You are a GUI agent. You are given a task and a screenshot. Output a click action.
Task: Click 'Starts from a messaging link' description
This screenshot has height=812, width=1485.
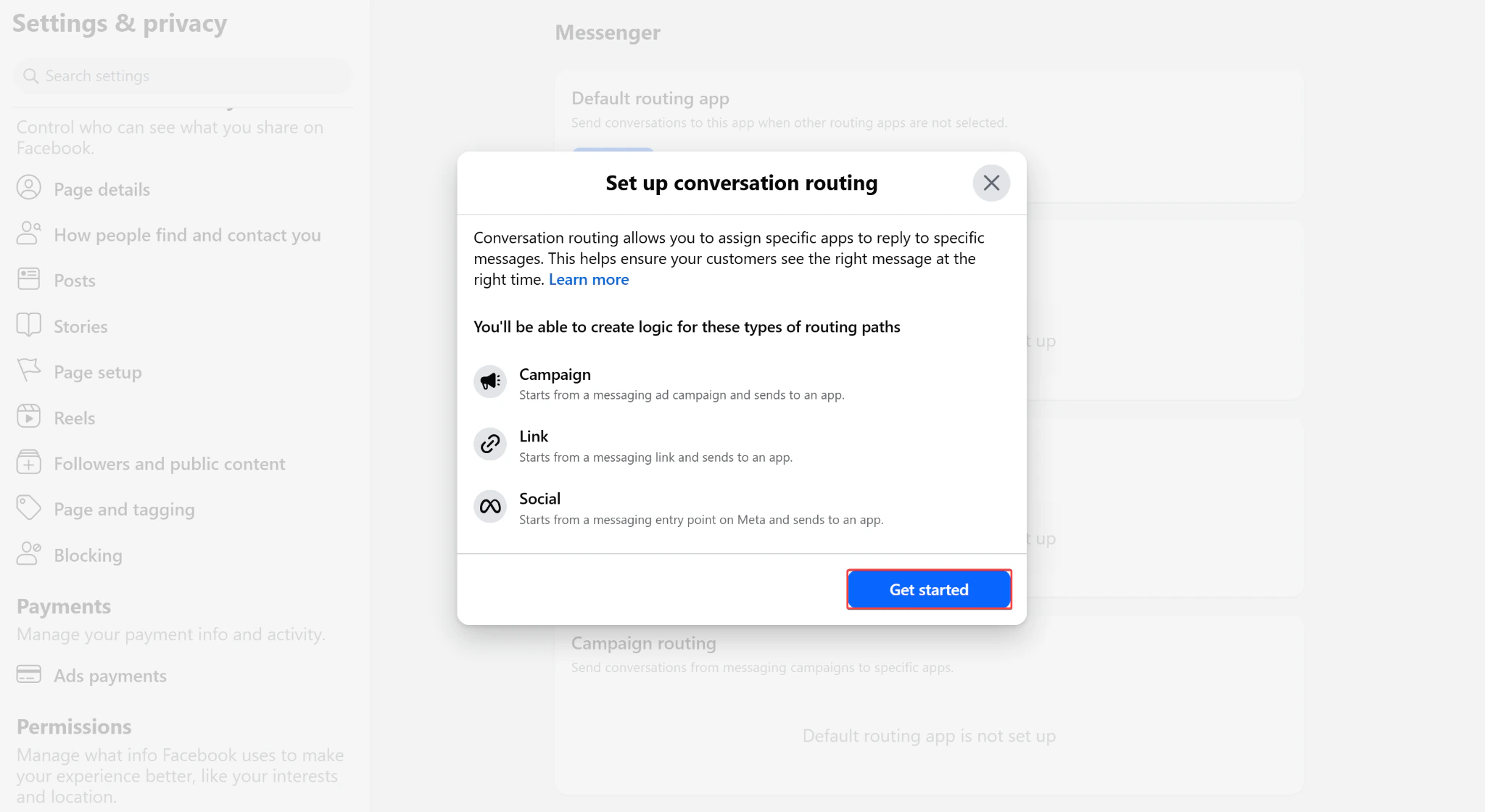[x=655, y=457]
